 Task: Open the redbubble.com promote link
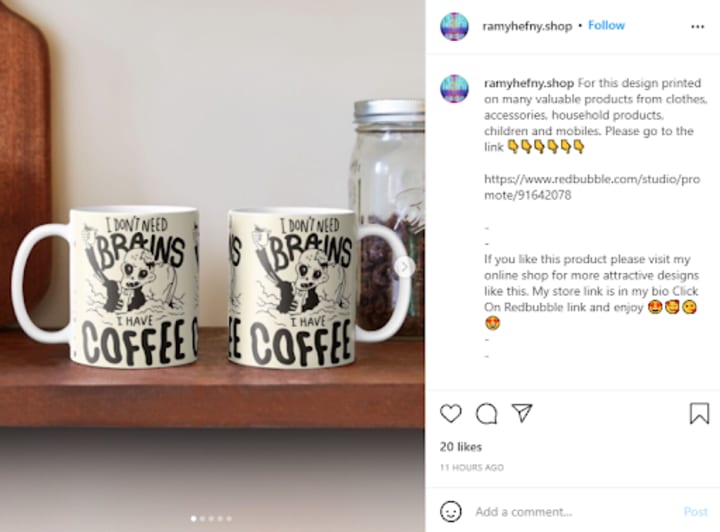click(x=592, y=187)
